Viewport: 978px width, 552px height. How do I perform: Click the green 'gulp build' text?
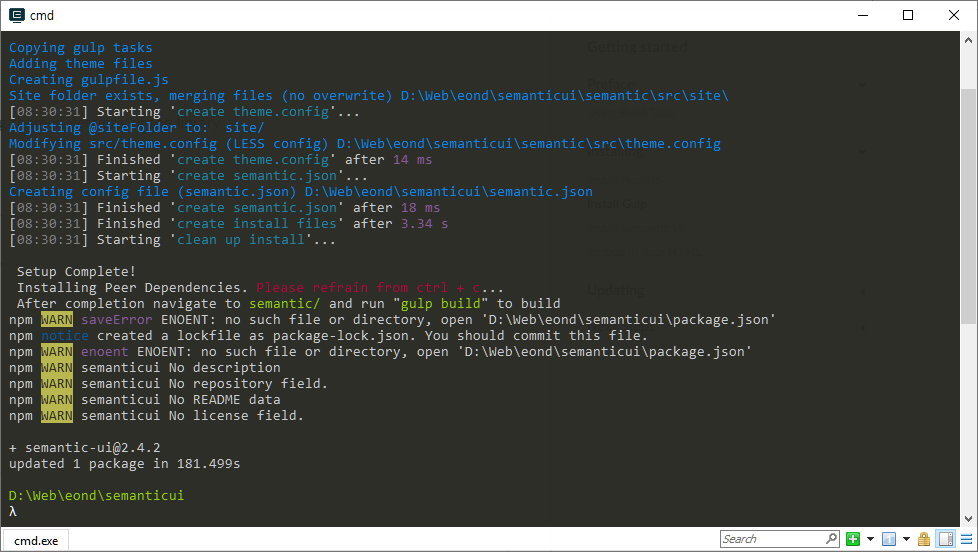point(440,303)
